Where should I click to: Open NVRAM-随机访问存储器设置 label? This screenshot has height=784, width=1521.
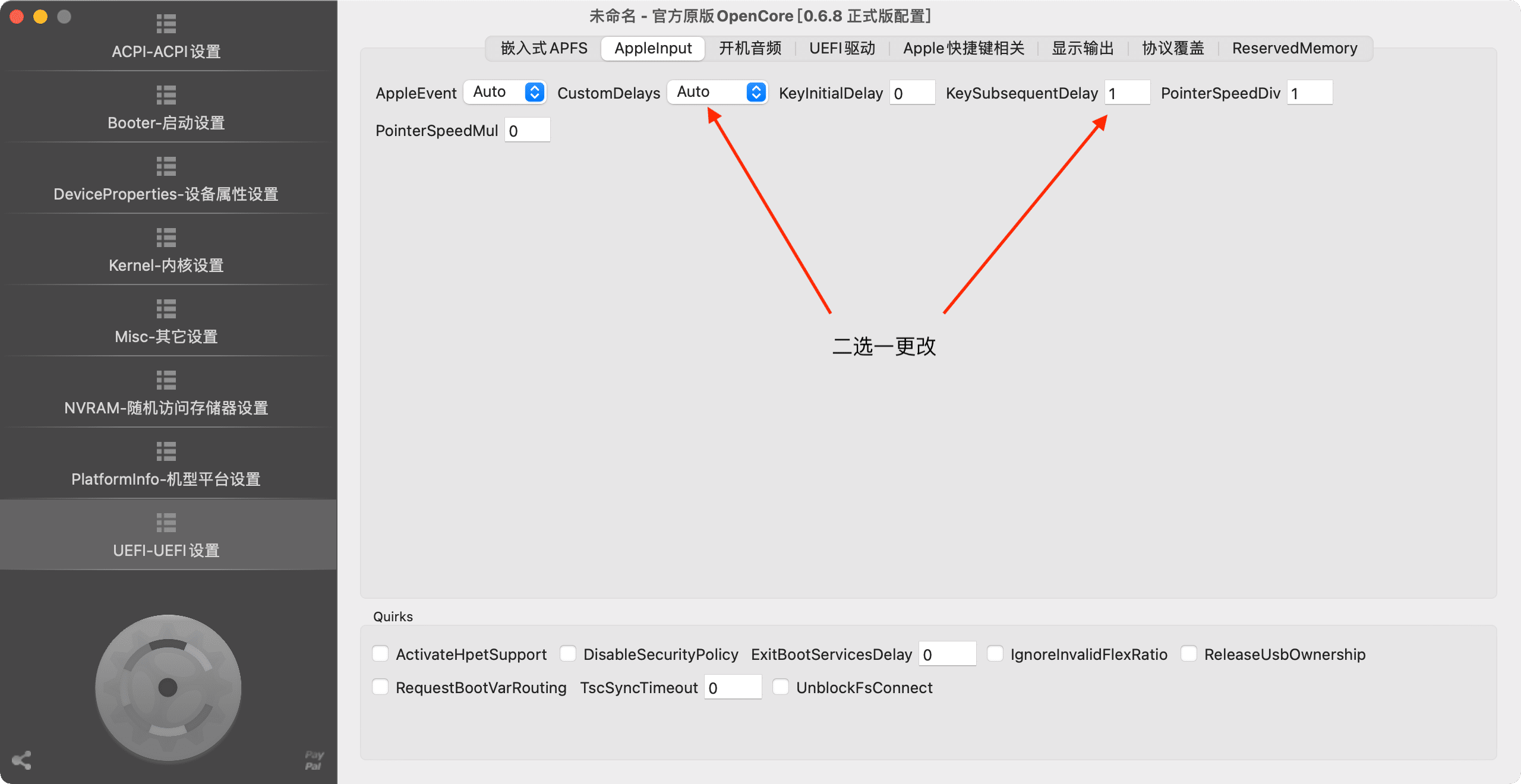(166, 408)
